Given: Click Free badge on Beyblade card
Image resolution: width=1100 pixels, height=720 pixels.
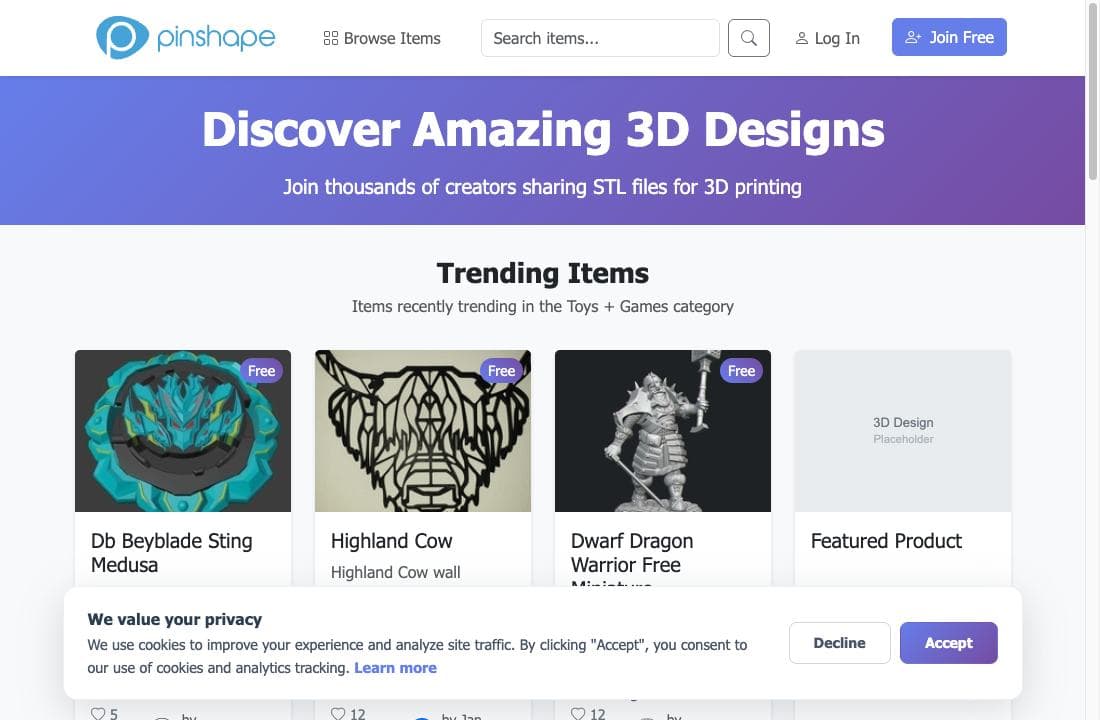Looking at the screenshot, I should (262, 371).
